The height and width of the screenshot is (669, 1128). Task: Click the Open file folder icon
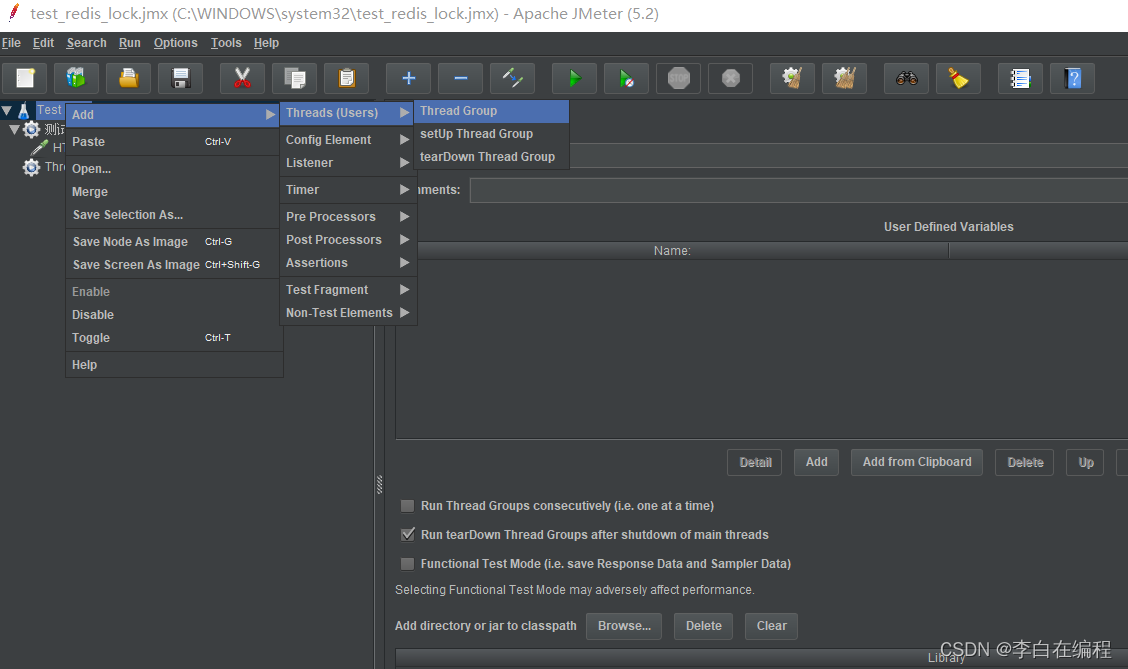tap(129, 78)
